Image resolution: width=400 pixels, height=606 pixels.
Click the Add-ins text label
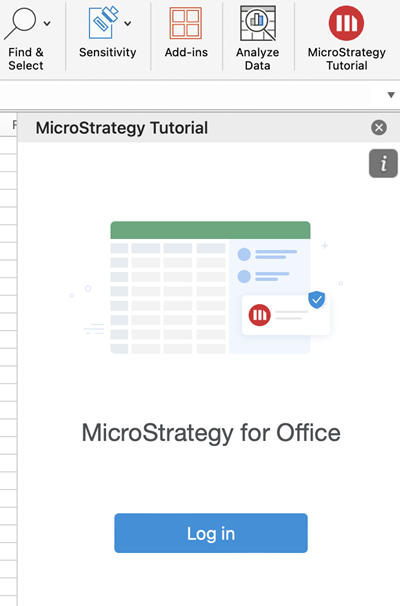click(186, 52)
